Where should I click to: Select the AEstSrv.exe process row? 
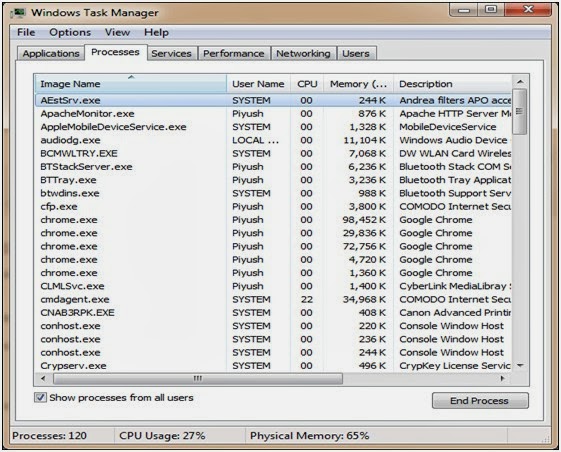(x=274, y=100)
